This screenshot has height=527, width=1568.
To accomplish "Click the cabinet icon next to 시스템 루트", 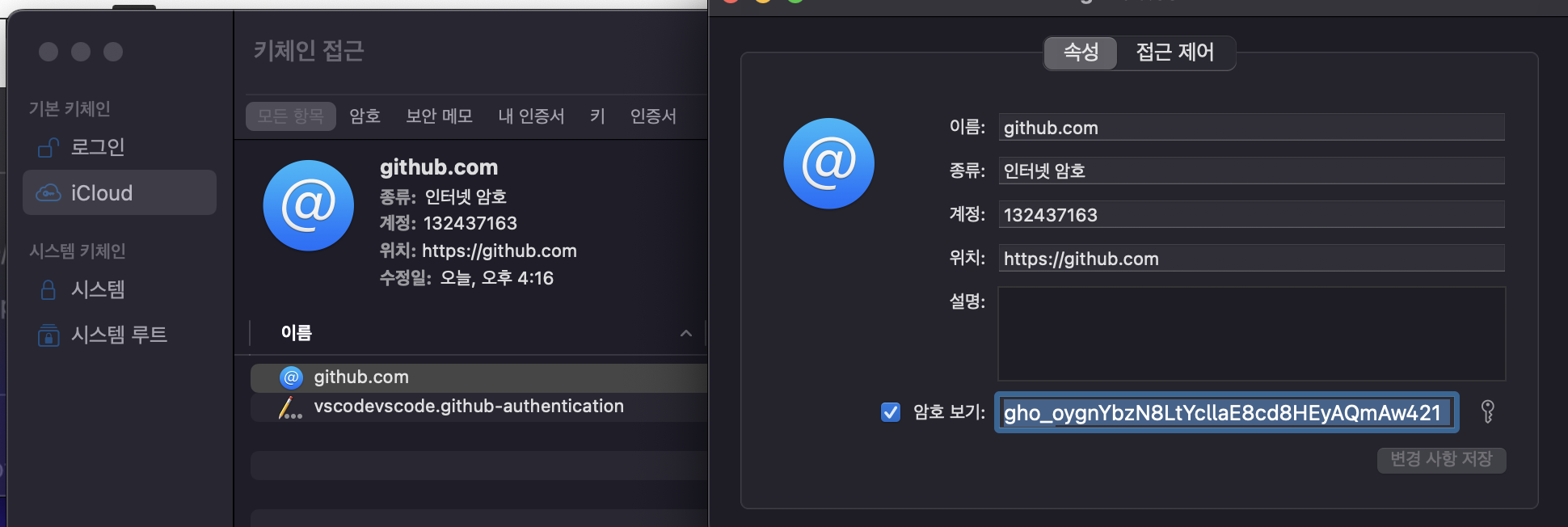I will pos(48,335).
